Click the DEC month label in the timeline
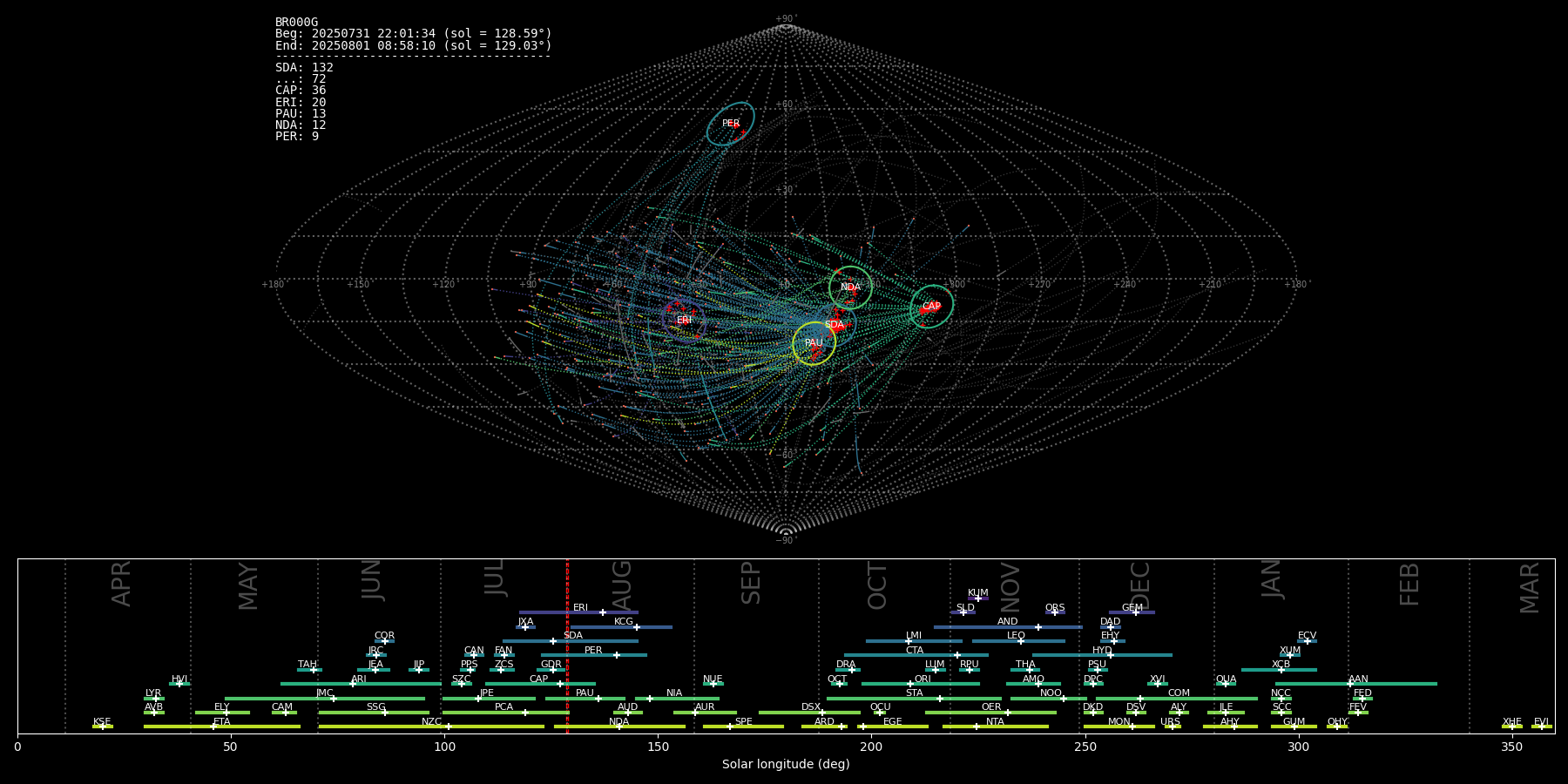1568x784 pixels. (x=1140, y=585)
